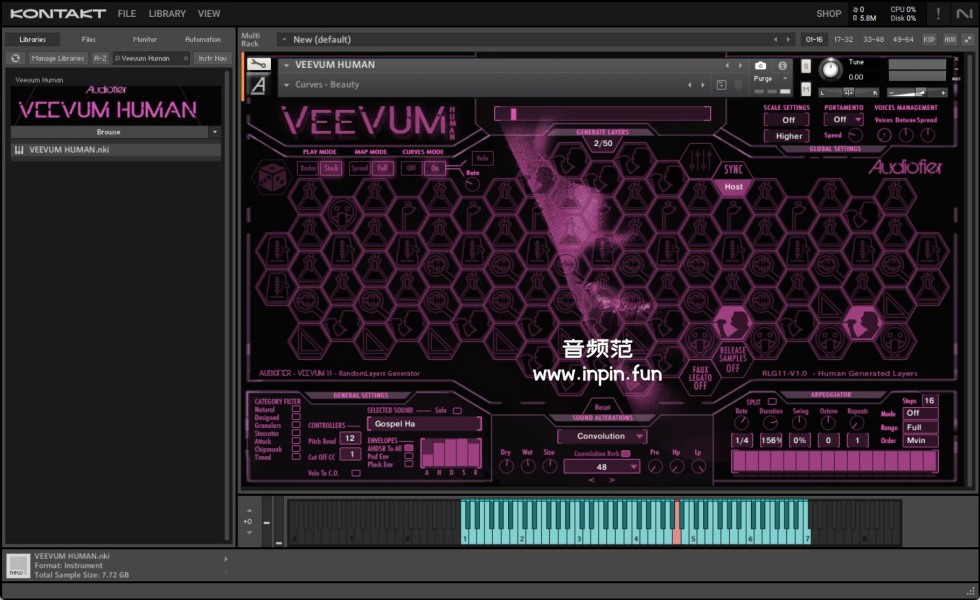
Task: Click the KSP button in rack header
Action: pos(929,39)
